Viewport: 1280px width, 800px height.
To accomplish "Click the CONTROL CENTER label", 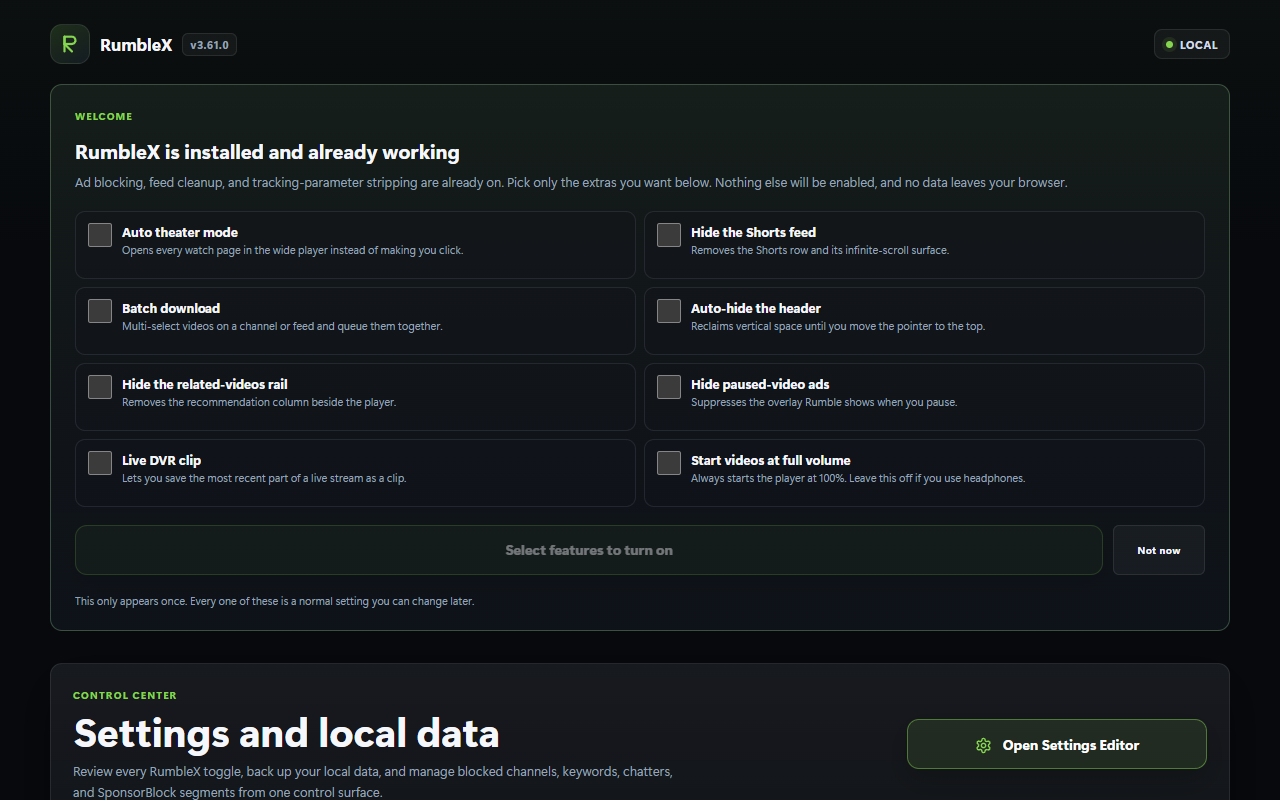I will tap(125, 696).
